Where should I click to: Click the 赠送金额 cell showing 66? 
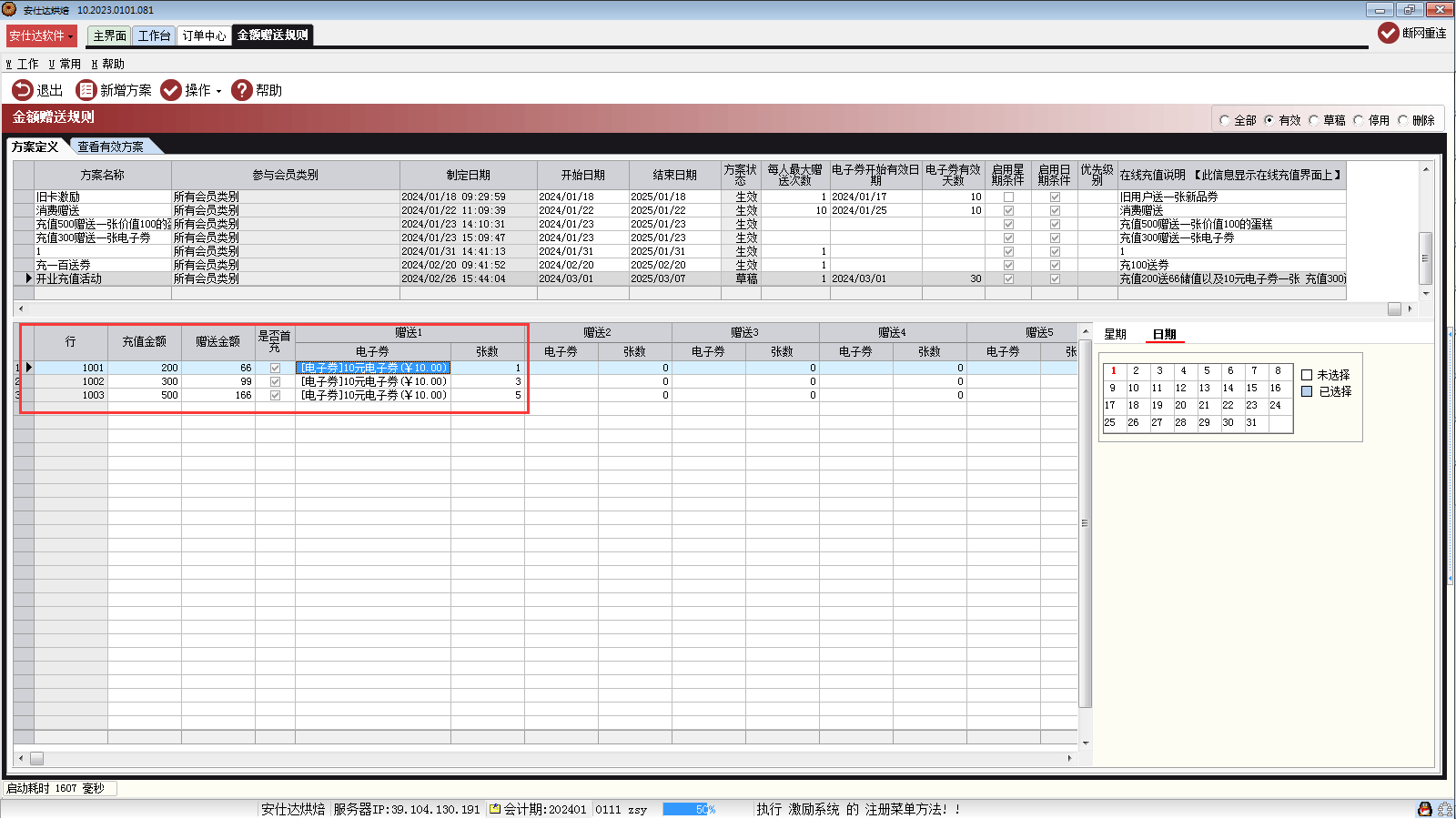[x=218, y=368]
